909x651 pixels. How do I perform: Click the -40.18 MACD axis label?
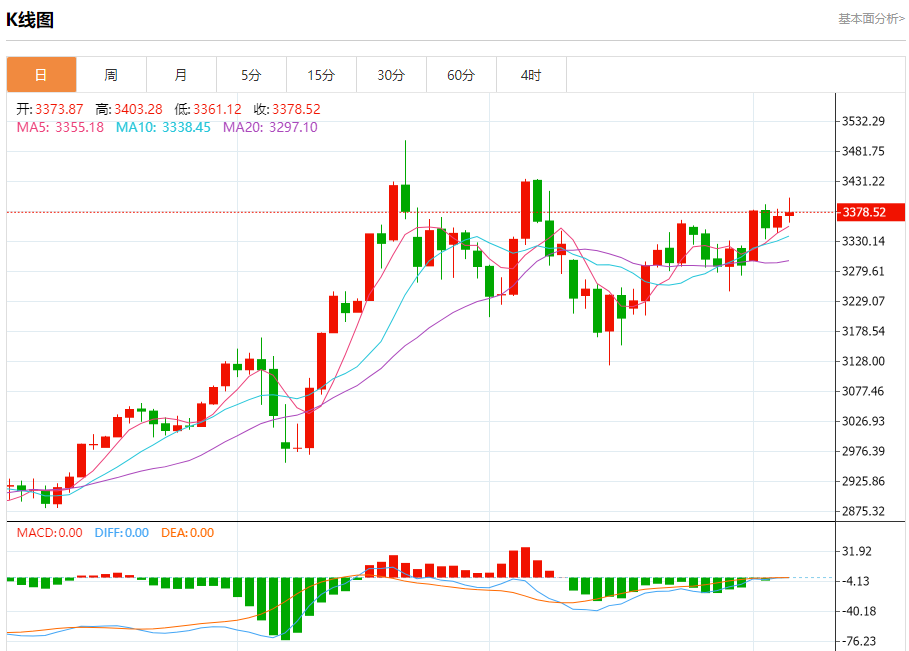[x=859, y=612]
